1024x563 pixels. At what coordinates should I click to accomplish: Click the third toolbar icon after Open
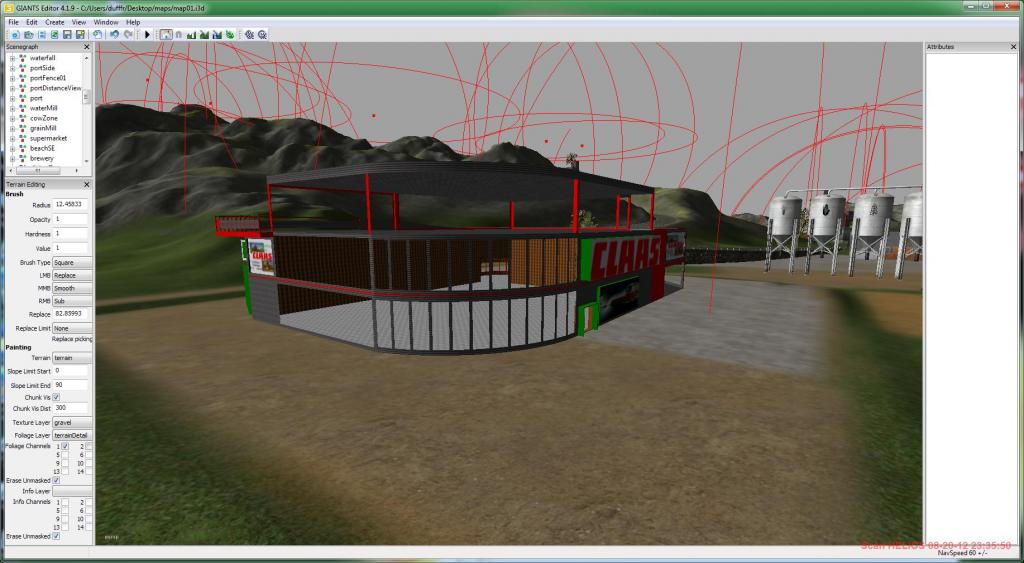tap(42, 35)
